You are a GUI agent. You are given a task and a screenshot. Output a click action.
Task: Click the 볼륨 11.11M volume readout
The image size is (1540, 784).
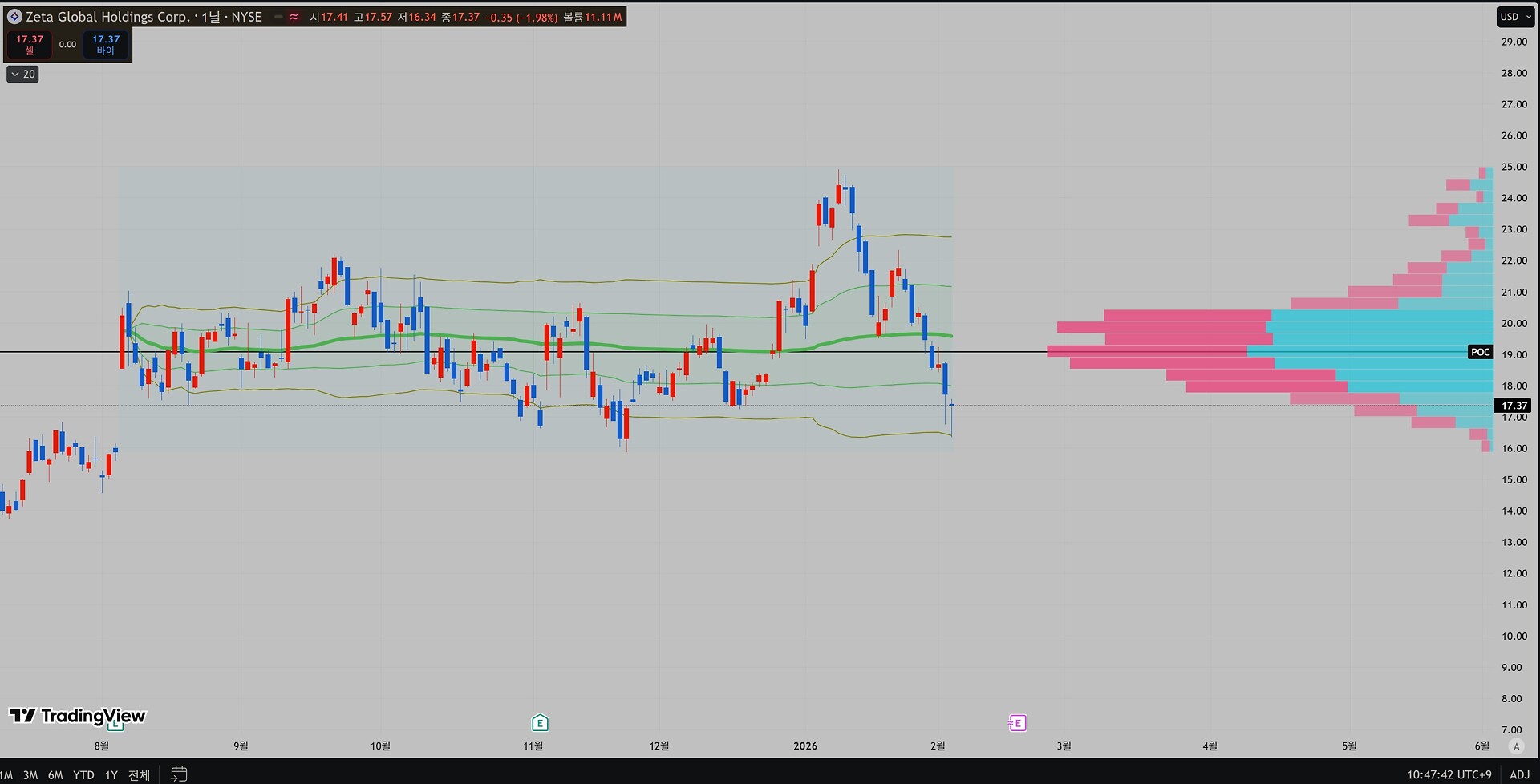(592, 17)
